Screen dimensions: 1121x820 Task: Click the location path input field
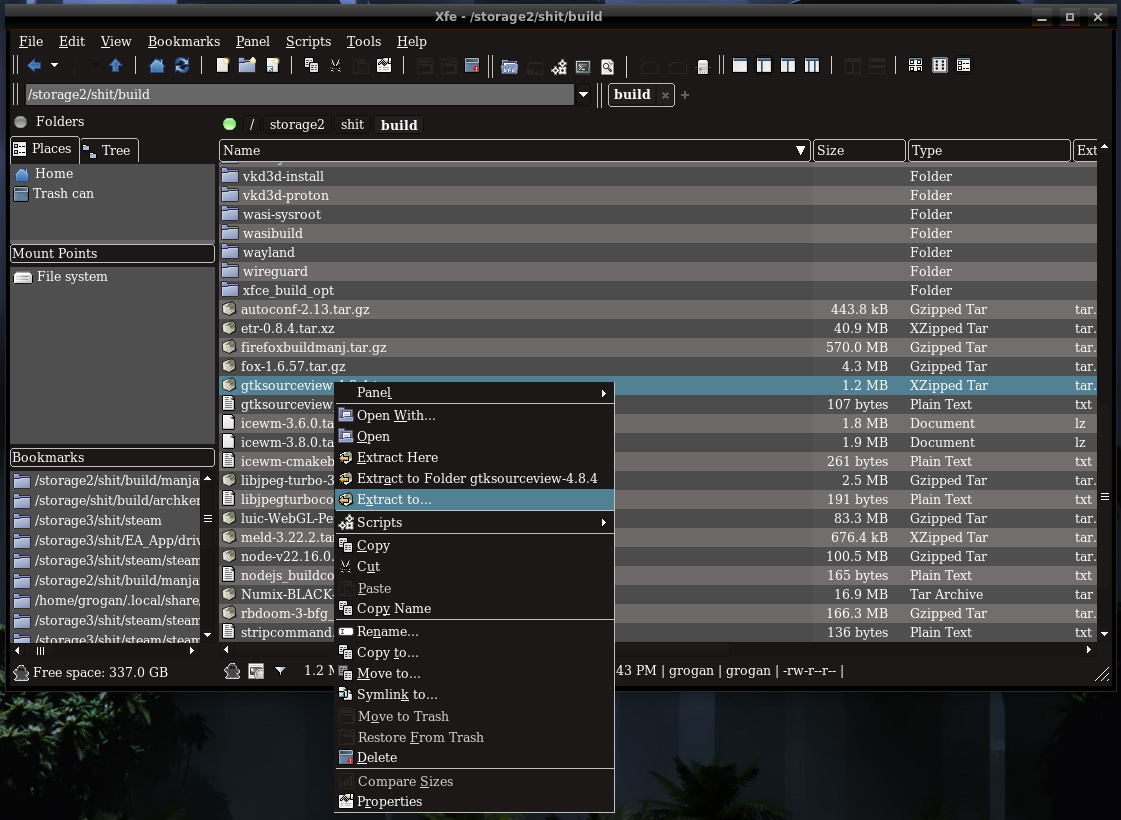click(x=299, y=94)
